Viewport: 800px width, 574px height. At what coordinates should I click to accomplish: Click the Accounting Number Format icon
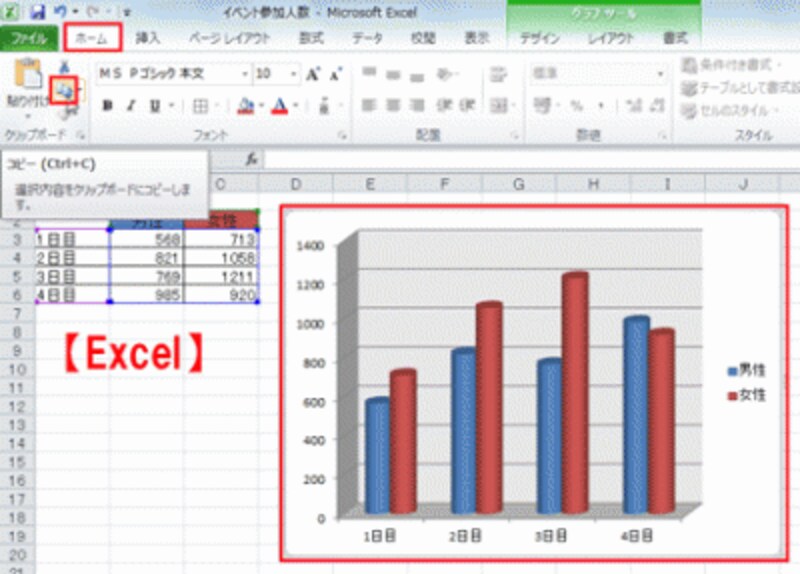tap(542, 106)
